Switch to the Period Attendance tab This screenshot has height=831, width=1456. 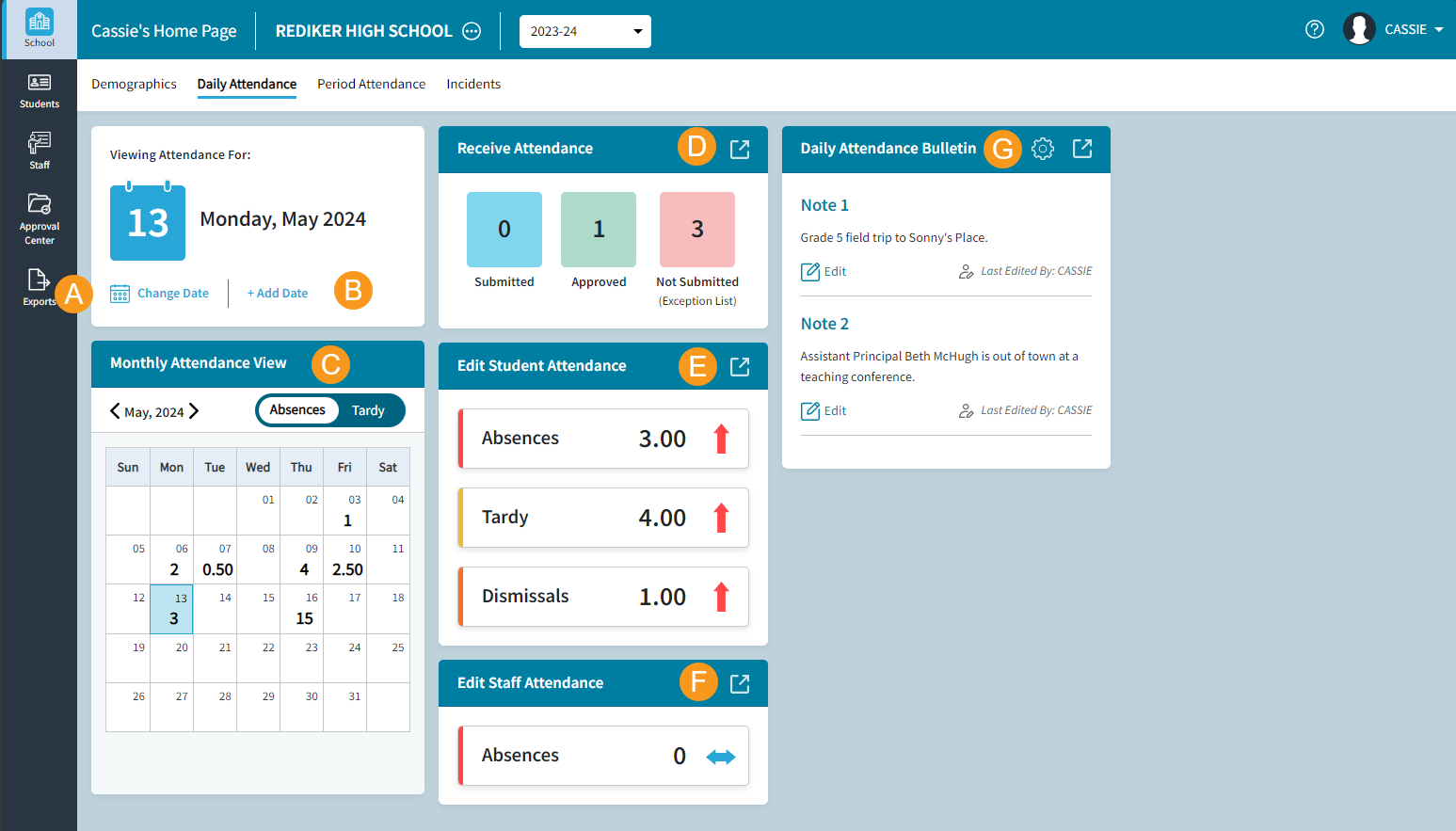pyautogui.click(x=371, y=84)
